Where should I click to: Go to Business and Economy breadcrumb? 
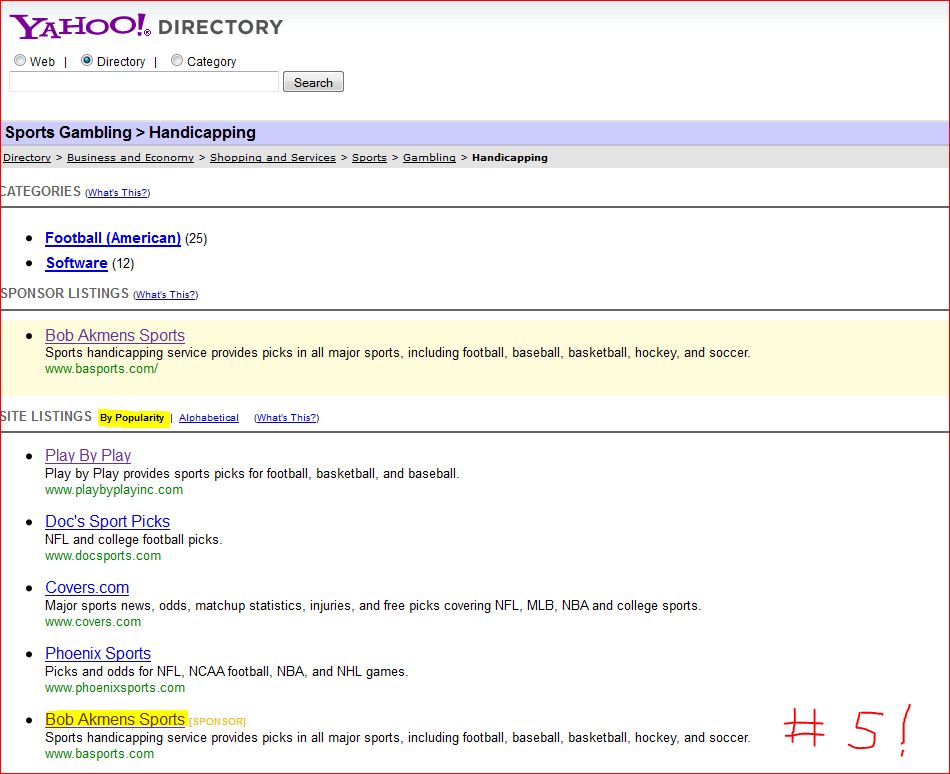(130, 157)
